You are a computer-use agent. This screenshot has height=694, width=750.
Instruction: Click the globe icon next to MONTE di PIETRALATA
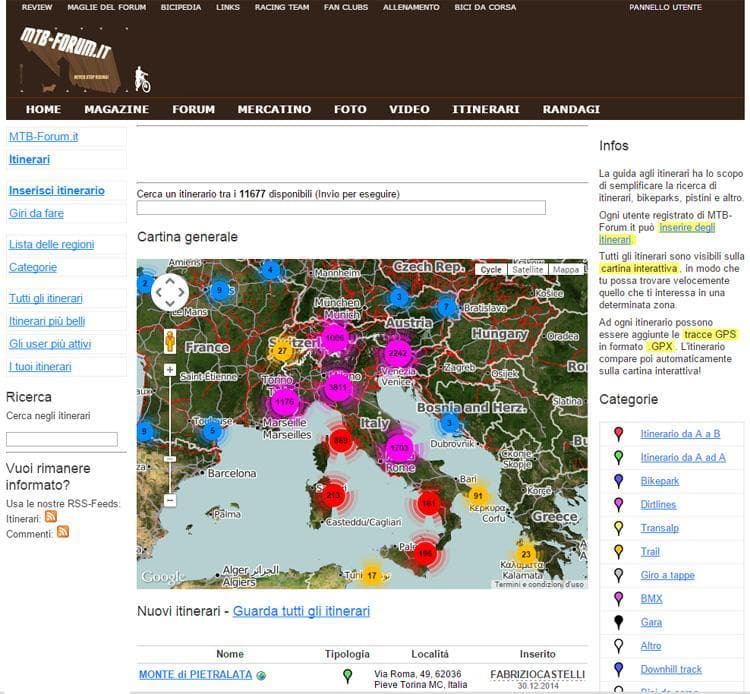tap(261, 676)
